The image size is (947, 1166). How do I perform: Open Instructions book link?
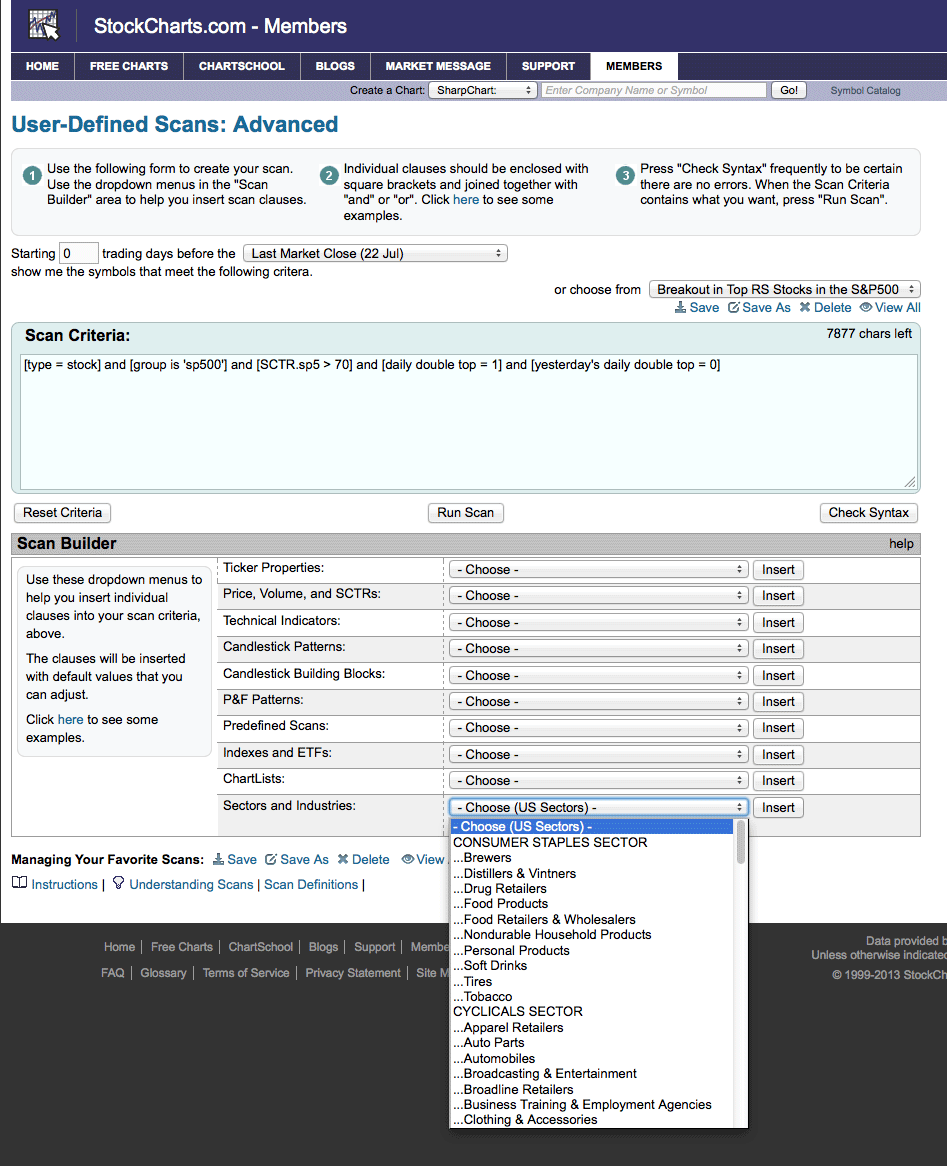click(x=55, y=884)
